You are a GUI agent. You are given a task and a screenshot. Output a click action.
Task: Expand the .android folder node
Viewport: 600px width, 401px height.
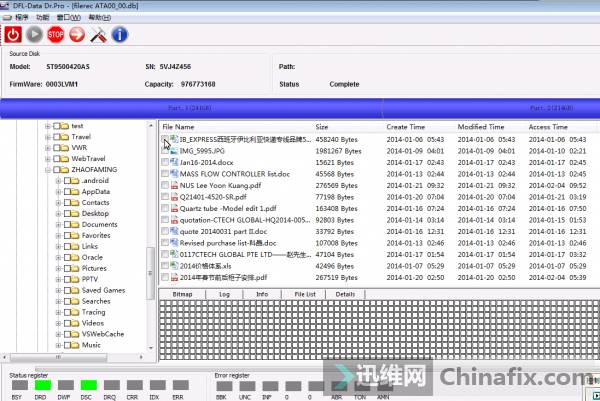coord(59,181)
